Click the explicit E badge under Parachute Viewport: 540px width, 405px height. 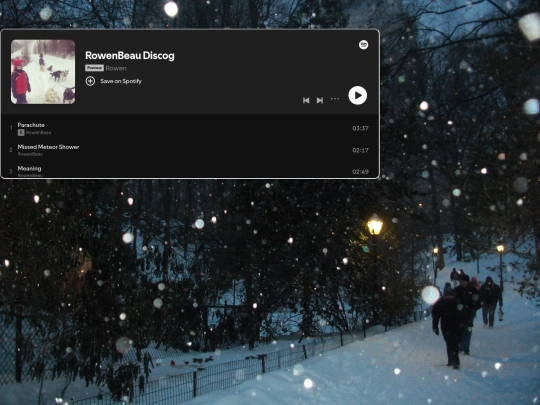(21, 133)
